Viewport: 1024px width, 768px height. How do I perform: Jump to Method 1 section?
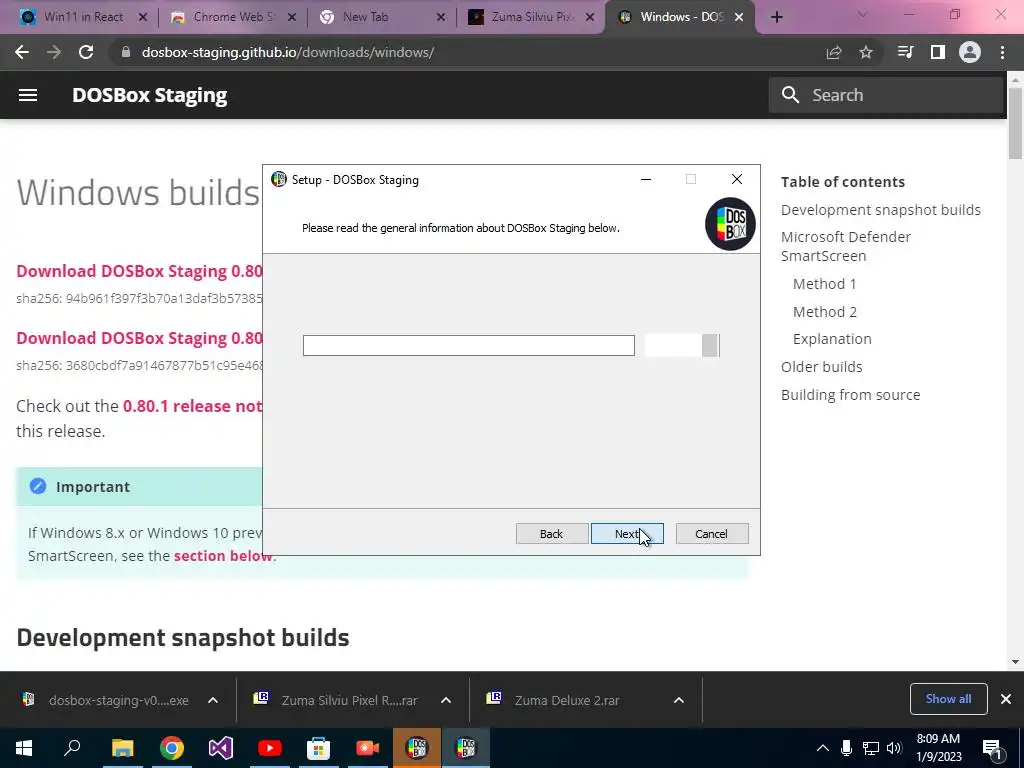coord(824,284)
